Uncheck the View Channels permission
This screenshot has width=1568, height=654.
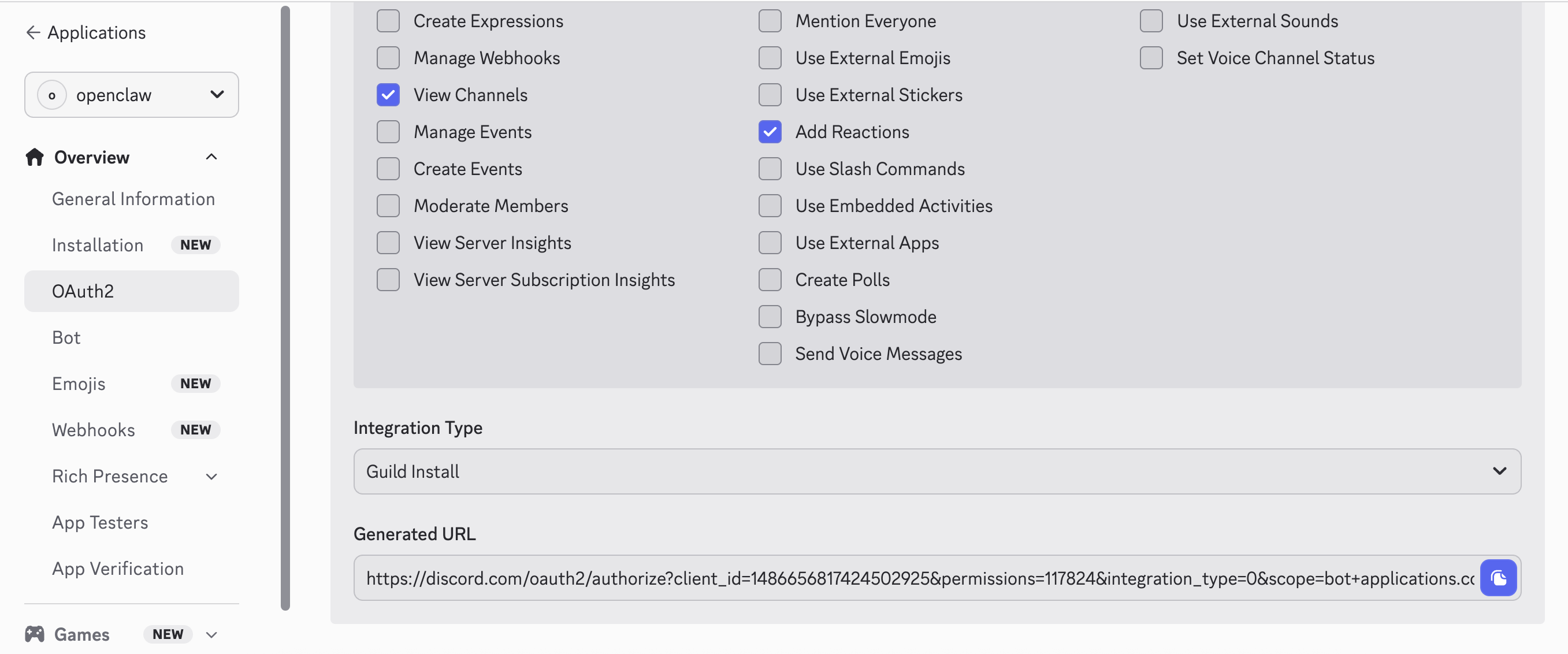point(388,94)
